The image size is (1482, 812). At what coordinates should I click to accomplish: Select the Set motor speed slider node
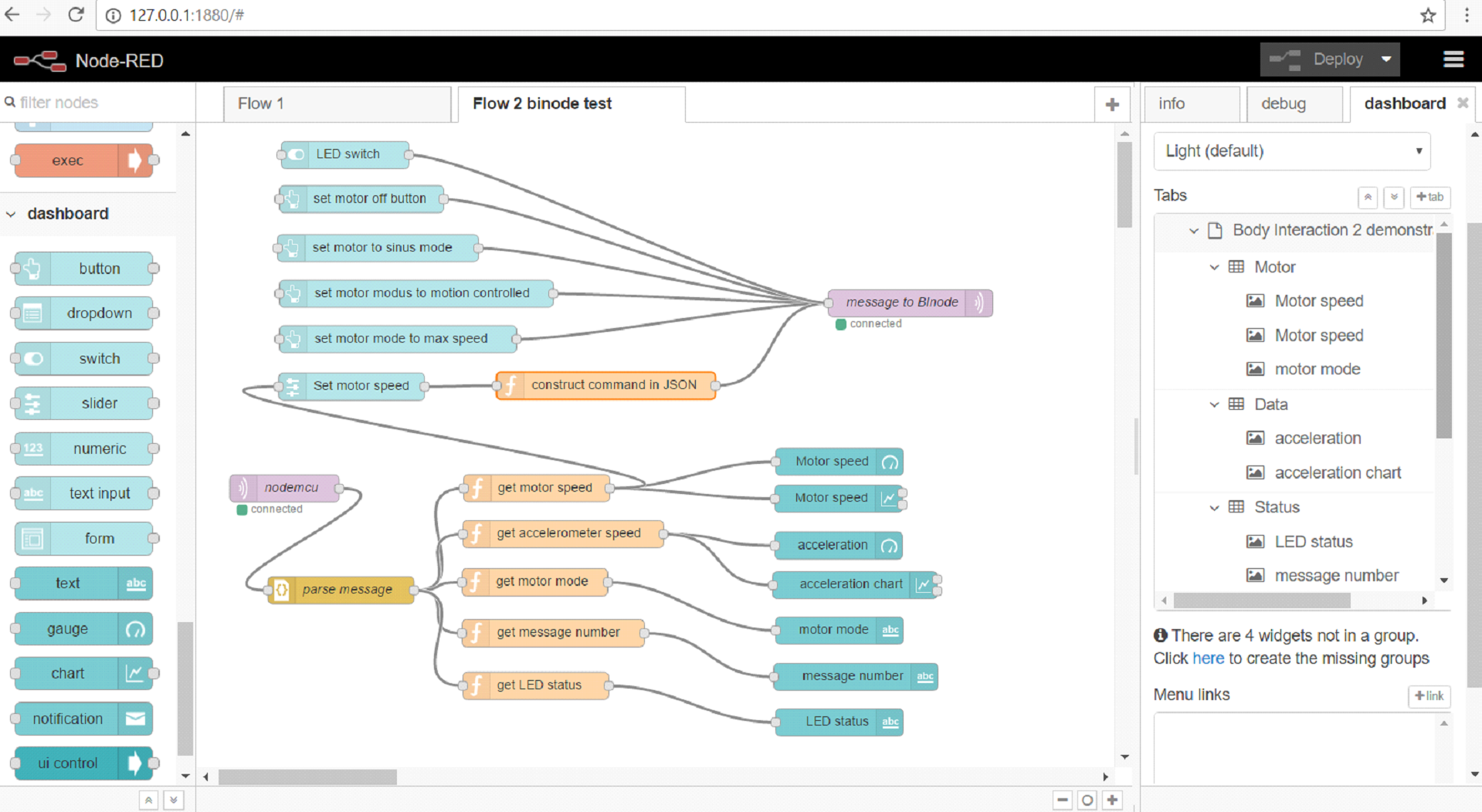coord(352,385)
